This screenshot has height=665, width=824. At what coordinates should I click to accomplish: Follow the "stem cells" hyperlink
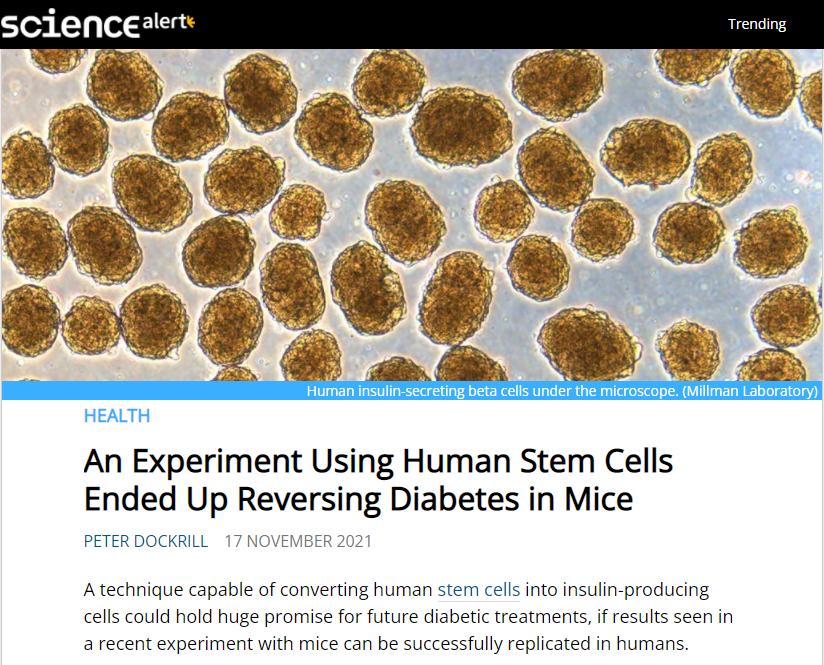(x=479, y=590)
